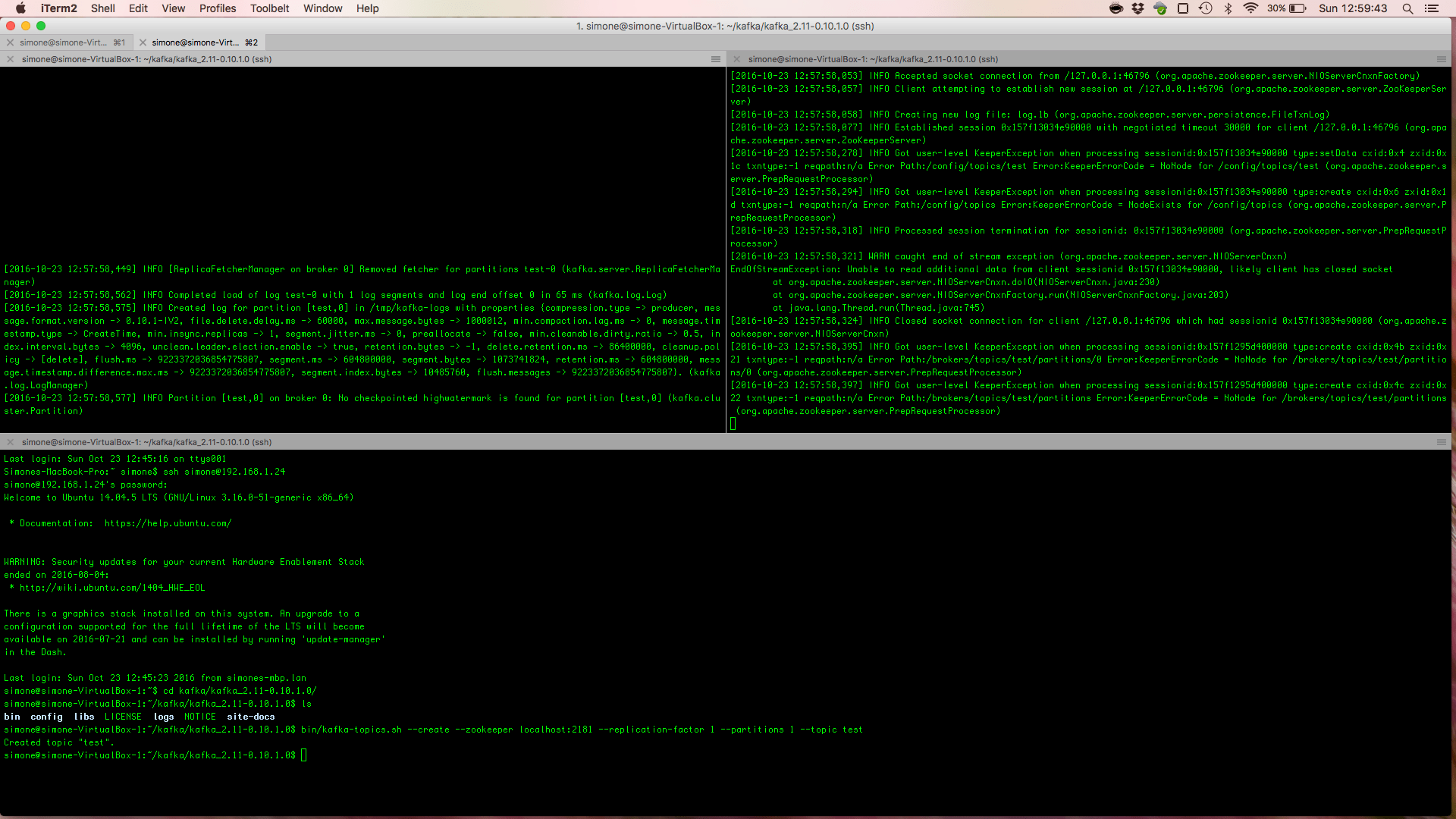This screenshot has width=1456, height=819.
Task: Click the shell prompt in the bottom pane
Action: (x=305, y=755)
